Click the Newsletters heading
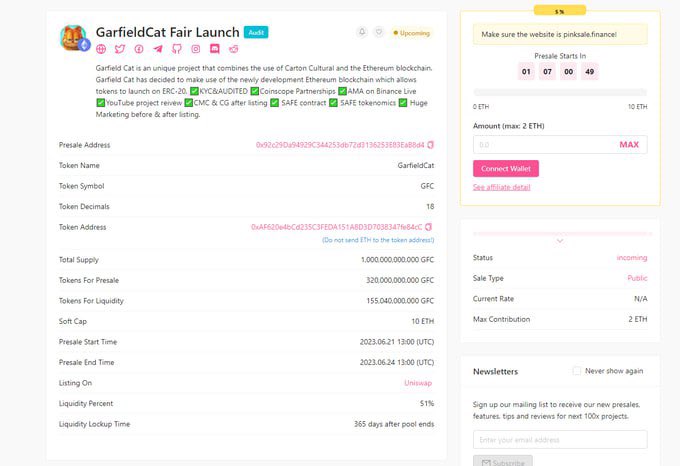Screen dimensions: 680x466 pos(495,371)
